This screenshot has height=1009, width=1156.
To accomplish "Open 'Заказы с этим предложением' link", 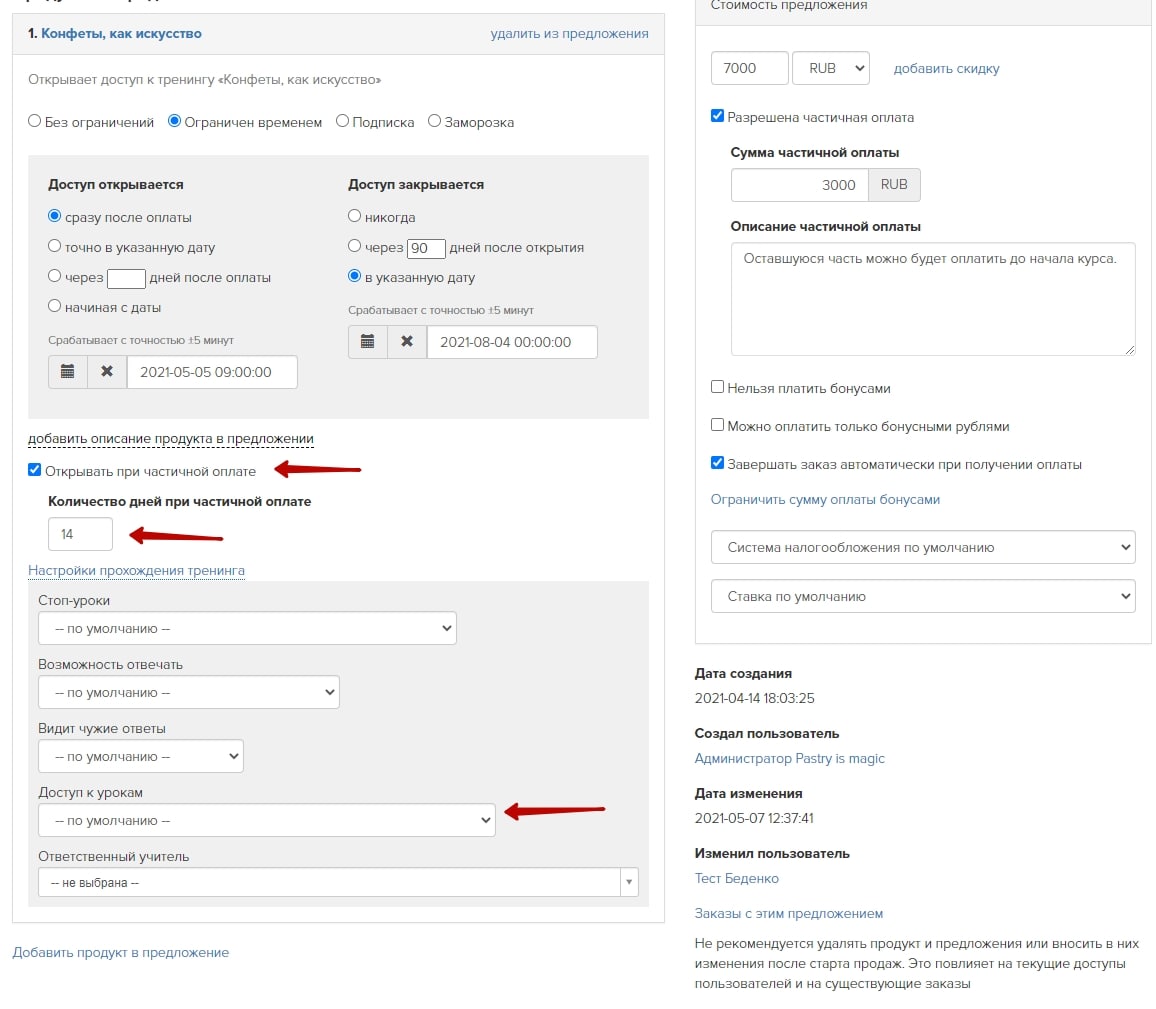I will (789, 913).
